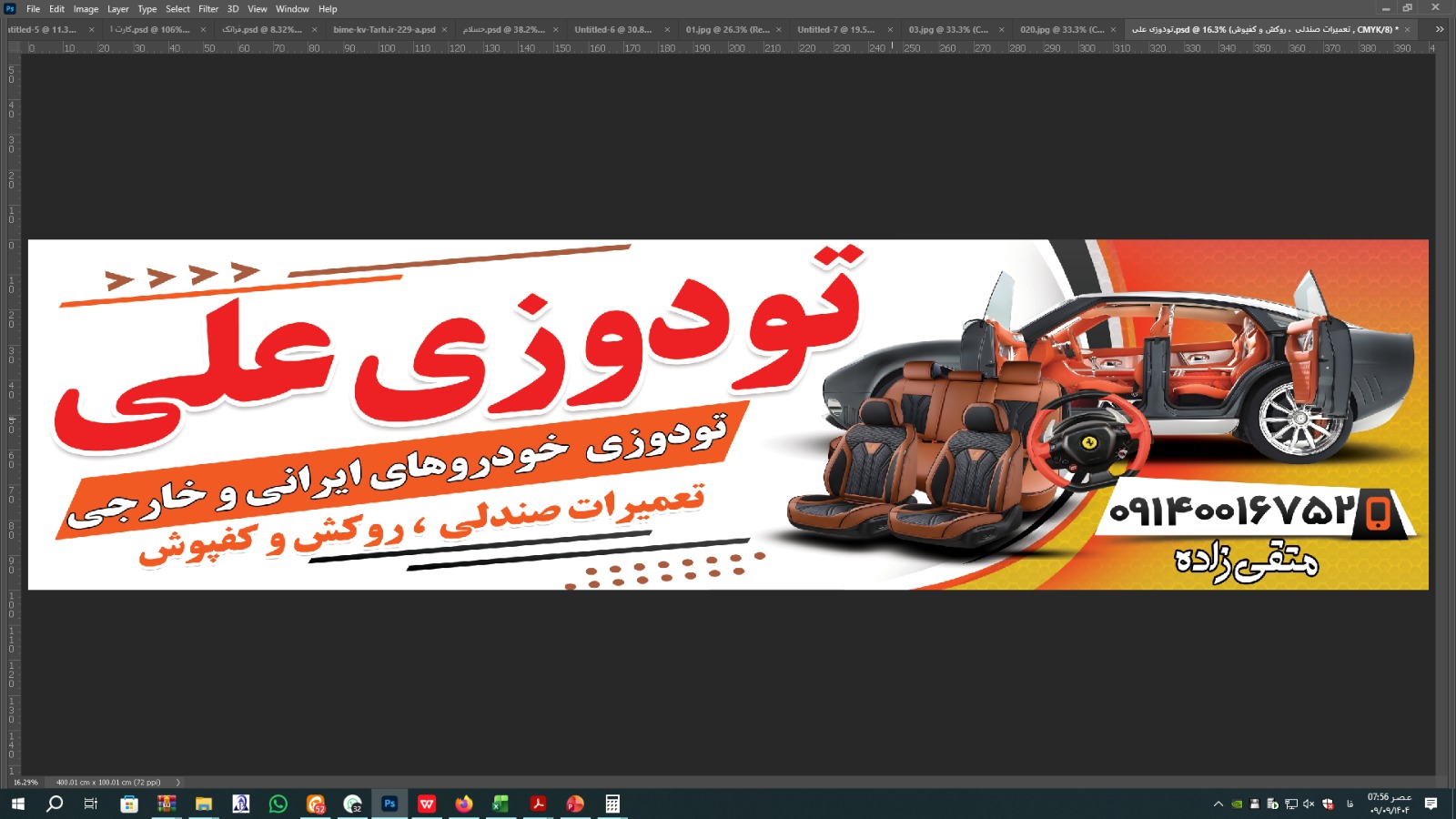Image resolution: width=1456 pixels, height=819 pixels.
Task: Open the Filter menu
Action: coord(208,9)
